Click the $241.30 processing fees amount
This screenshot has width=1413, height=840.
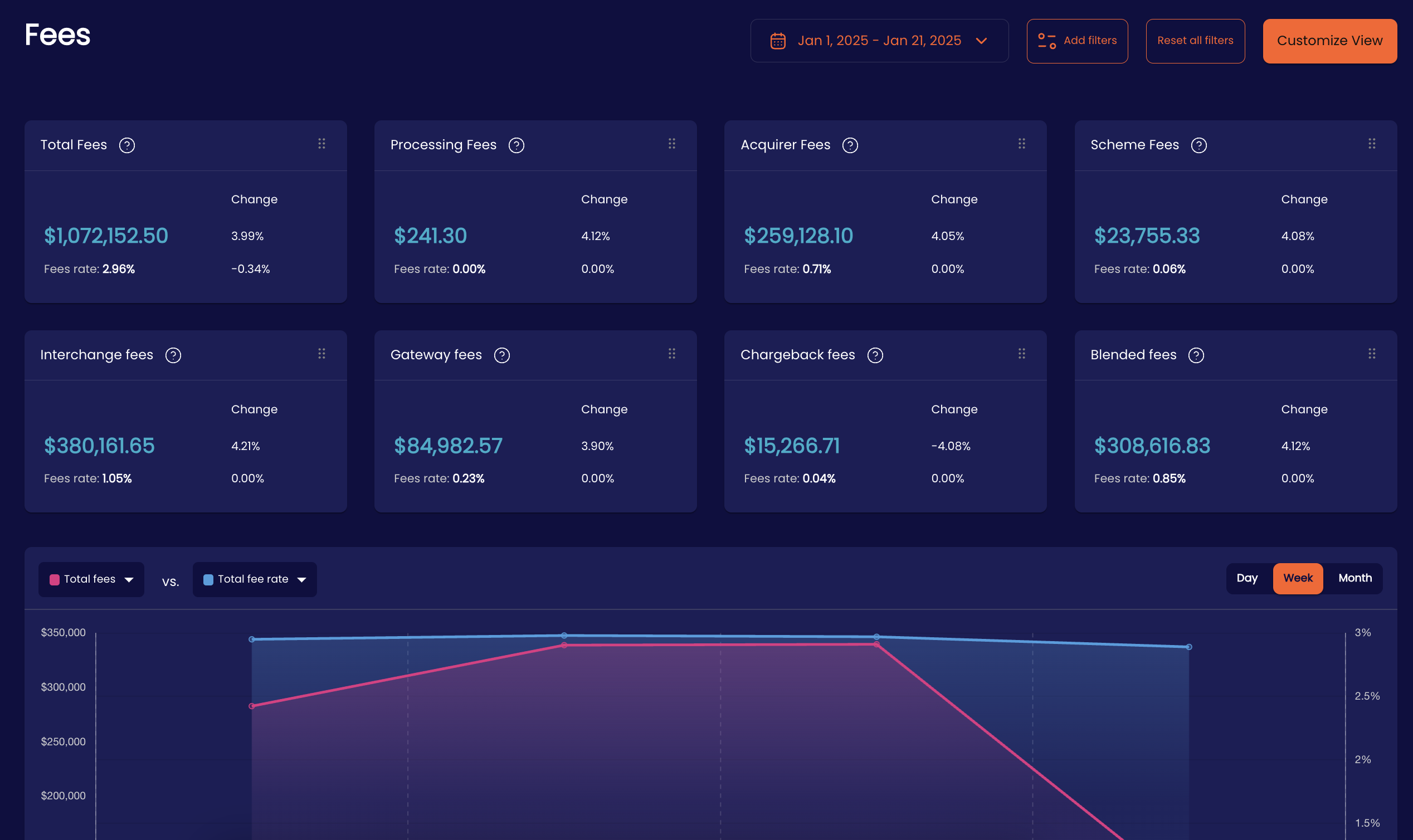point(430,236)
